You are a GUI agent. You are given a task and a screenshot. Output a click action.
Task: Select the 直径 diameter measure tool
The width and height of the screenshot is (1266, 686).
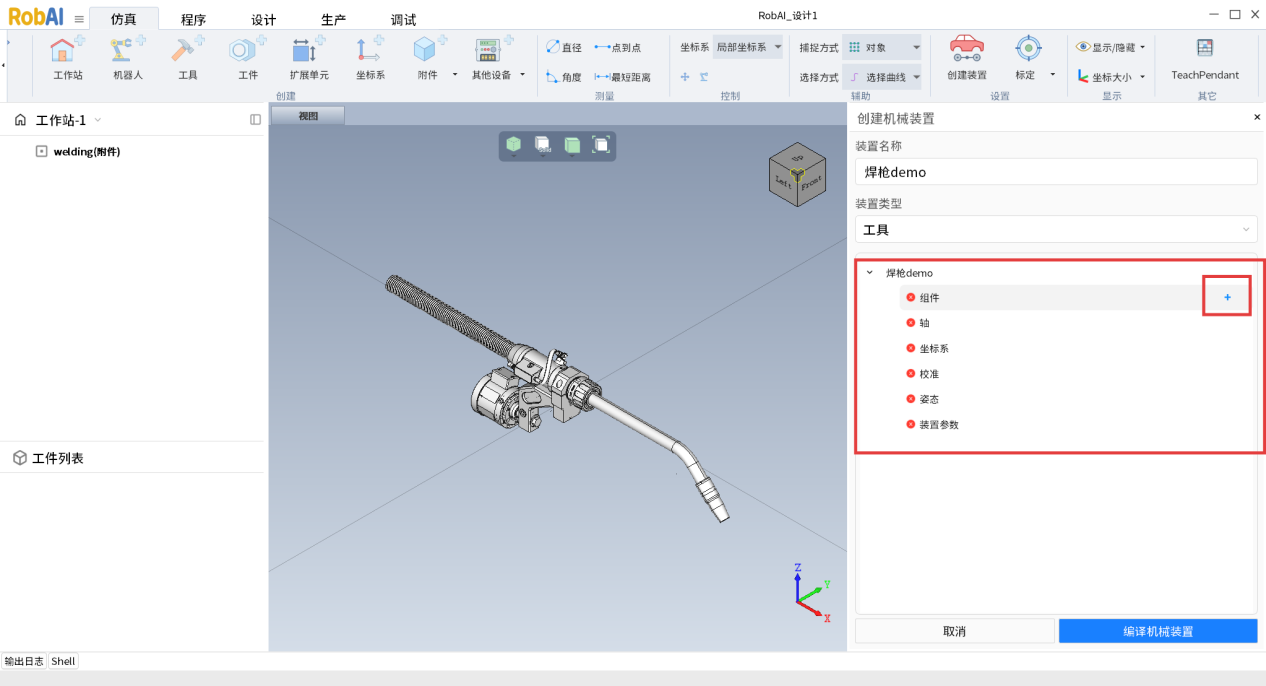(x=564, y=47)
